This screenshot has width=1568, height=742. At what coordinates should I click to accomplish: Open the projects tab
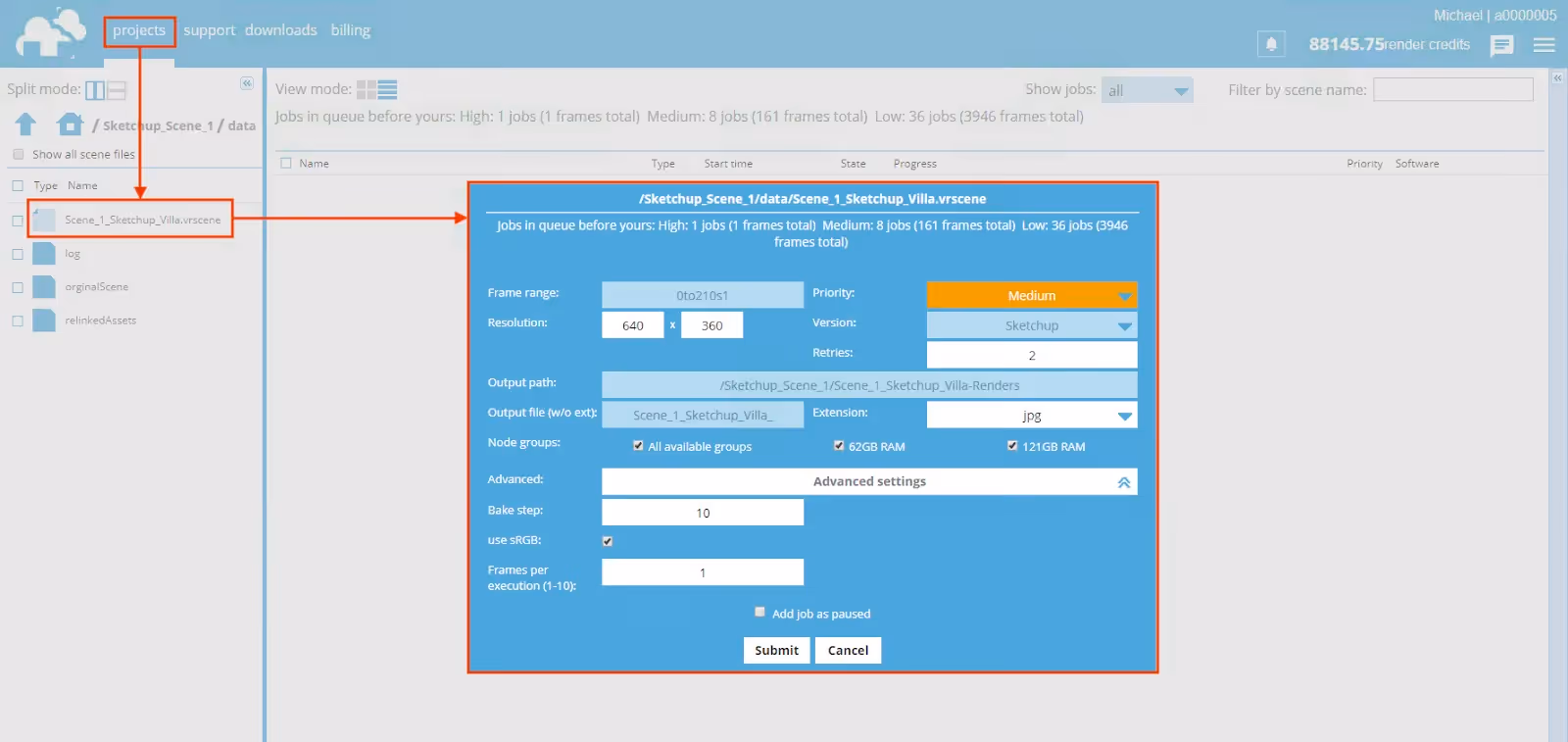pos(139,30)
